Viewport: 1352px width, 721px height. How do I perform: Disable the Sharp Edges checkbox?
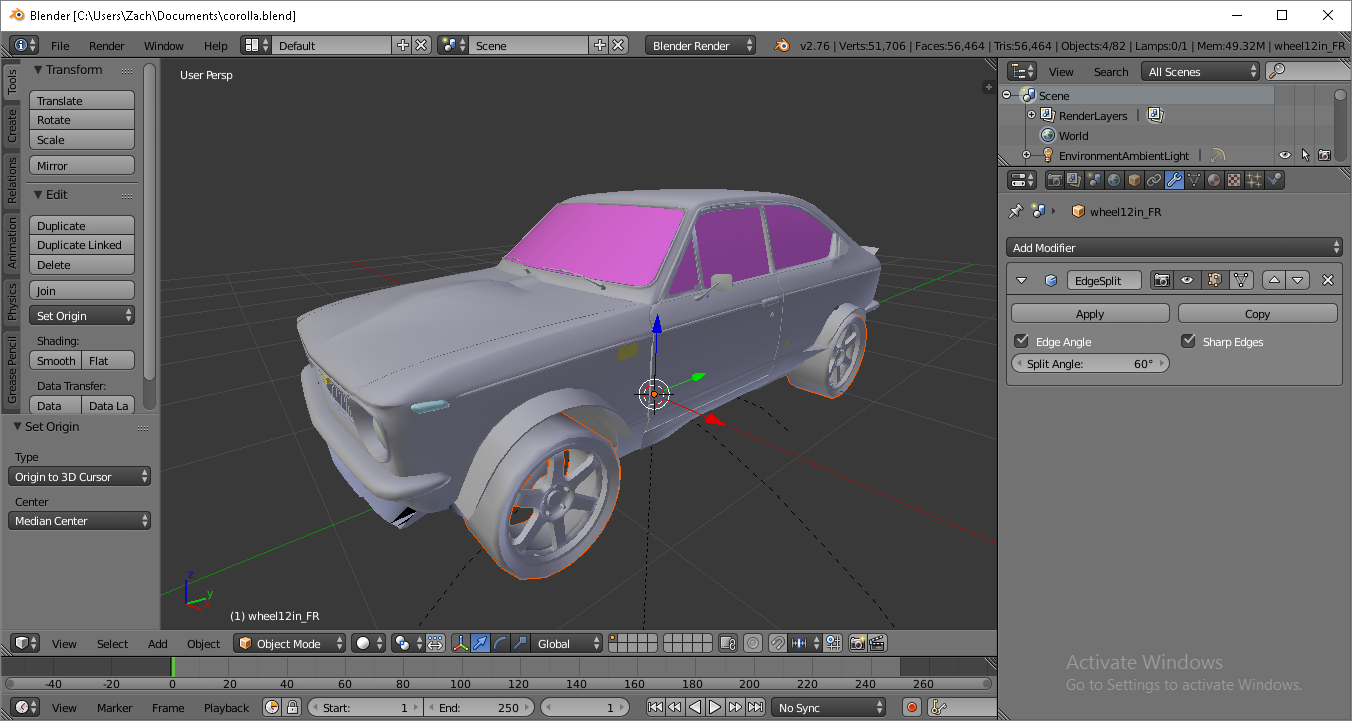tap(1188, 341)
